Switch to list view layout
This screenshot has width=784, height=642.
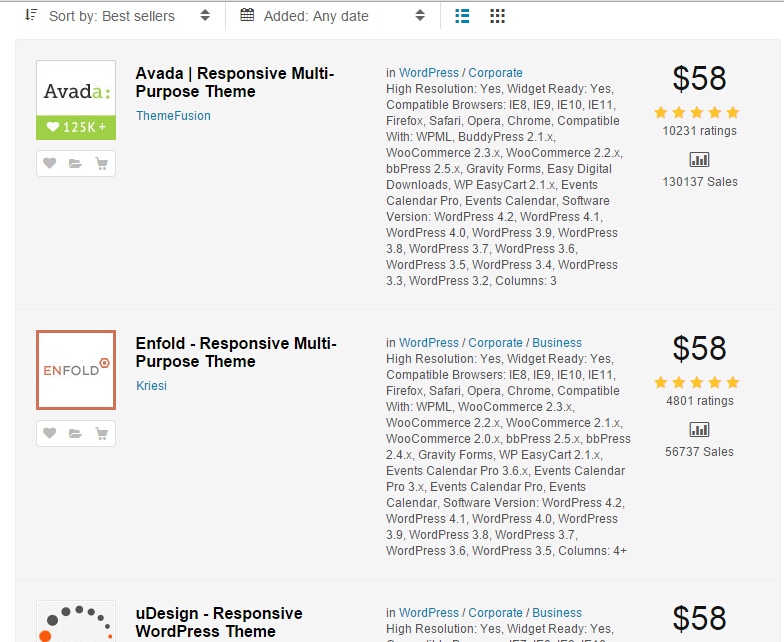[x=462, y=16]
